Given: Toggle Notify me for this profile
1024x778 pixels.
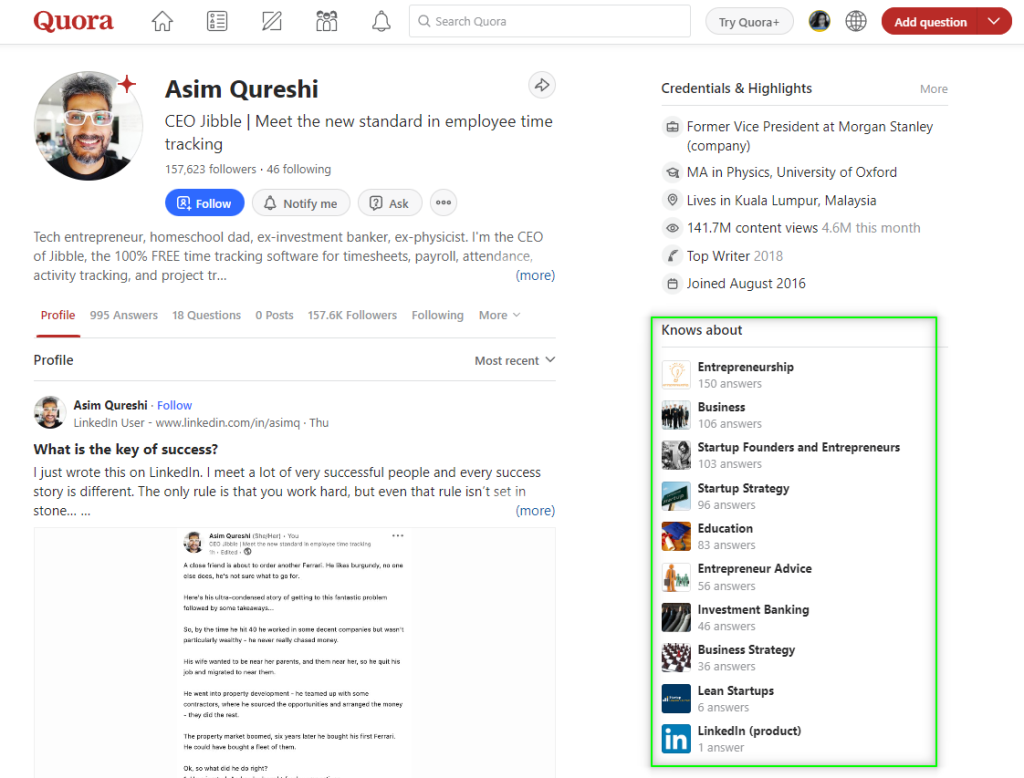Looking at the screenshot, I should click(300, 203).
